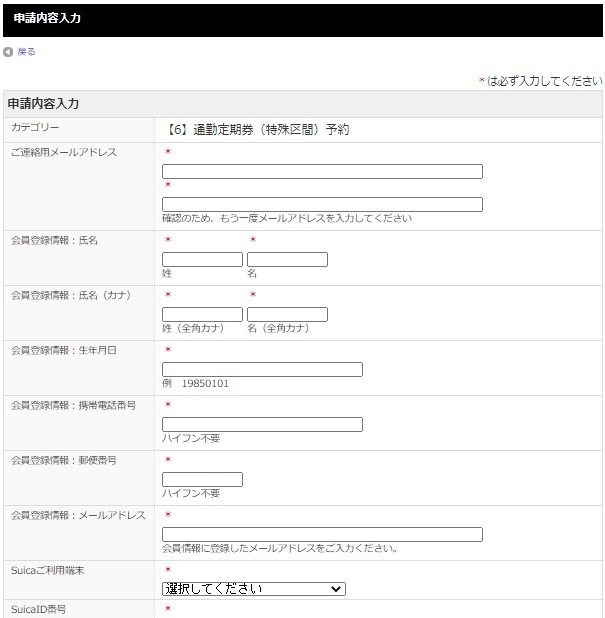Click the note 確認のため、もう一度メールアドレスを入力してください

click(287, 218)
